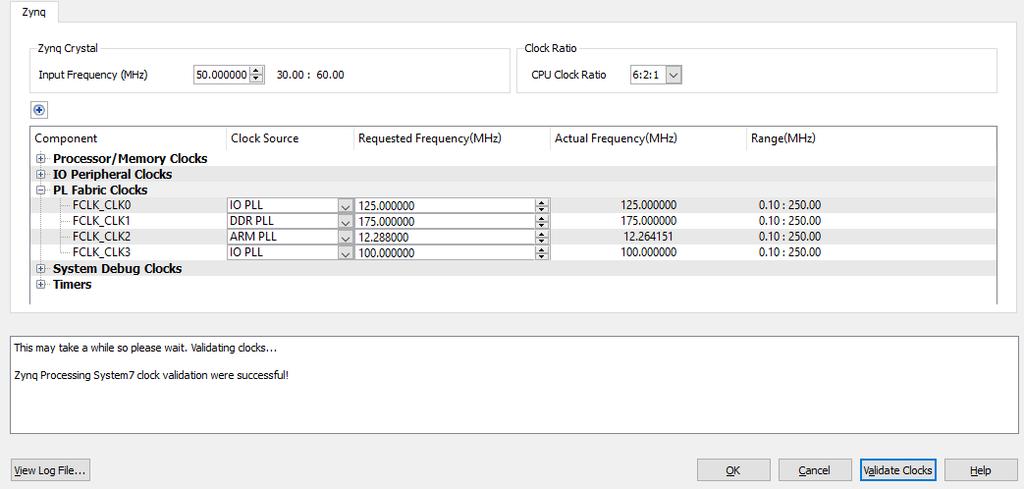Click the Range(MHz) column header
The height and width of the screenshot is (489, 1024).
[871, 138]
